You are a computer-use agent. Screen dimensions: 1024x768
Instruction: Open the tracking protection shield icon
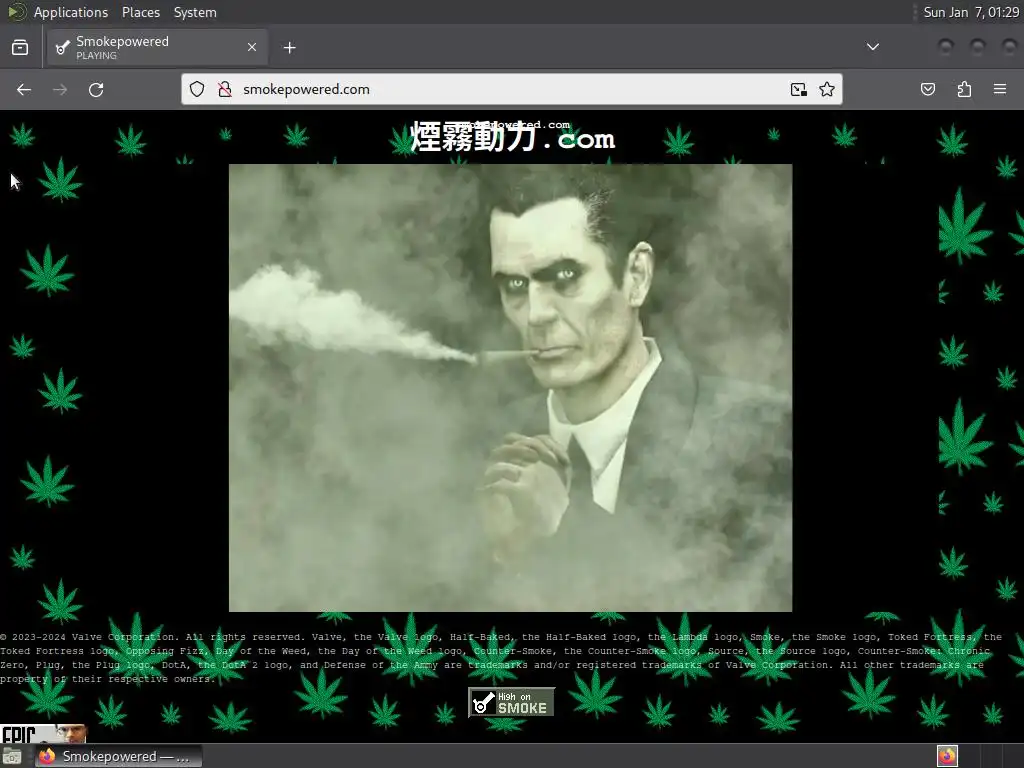[197, 89]
